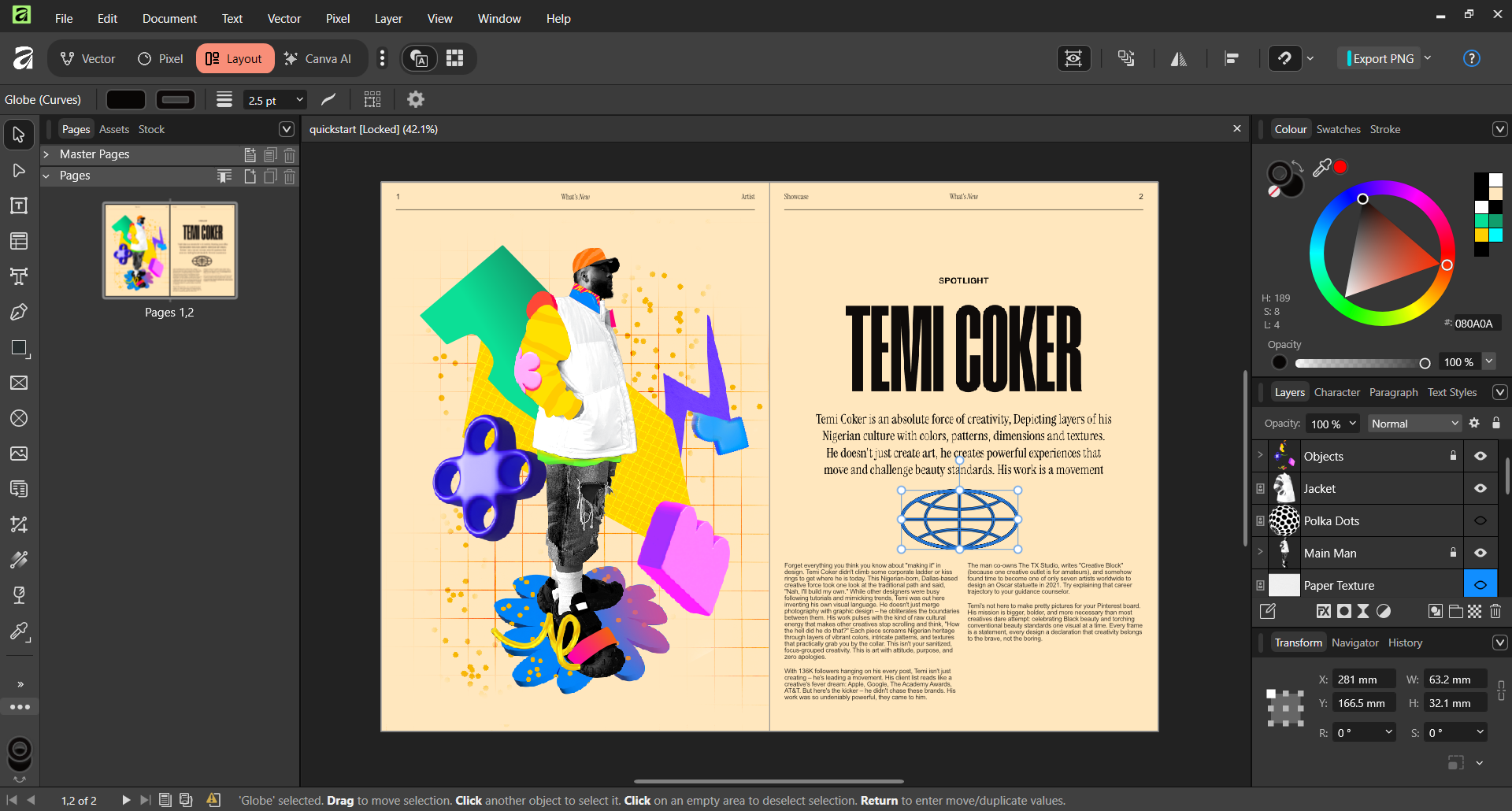
Task: Delete the selected layer with trash icon
Action: pyautogui.click(x=1495, y=611)
